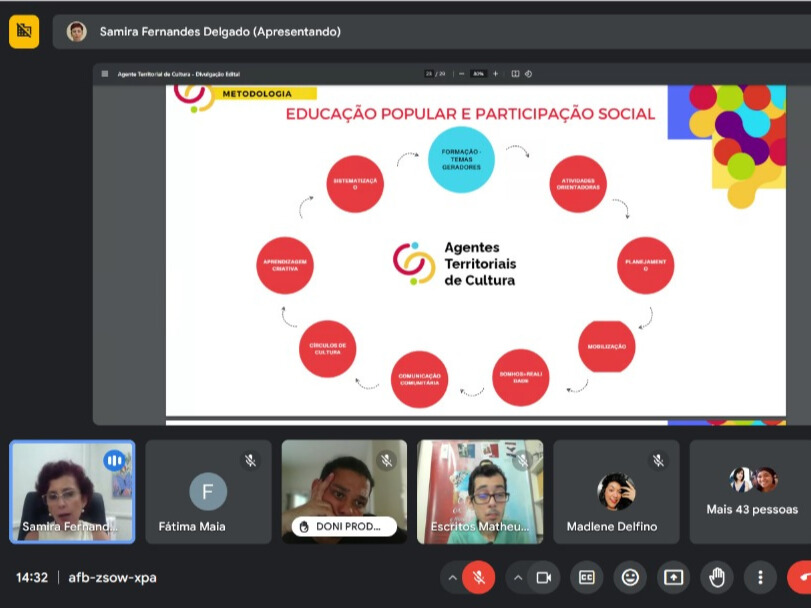Viewport: 811px width, 608px height.
Task: Click the PDF zoom out minus button
Action: pos(462,74)
